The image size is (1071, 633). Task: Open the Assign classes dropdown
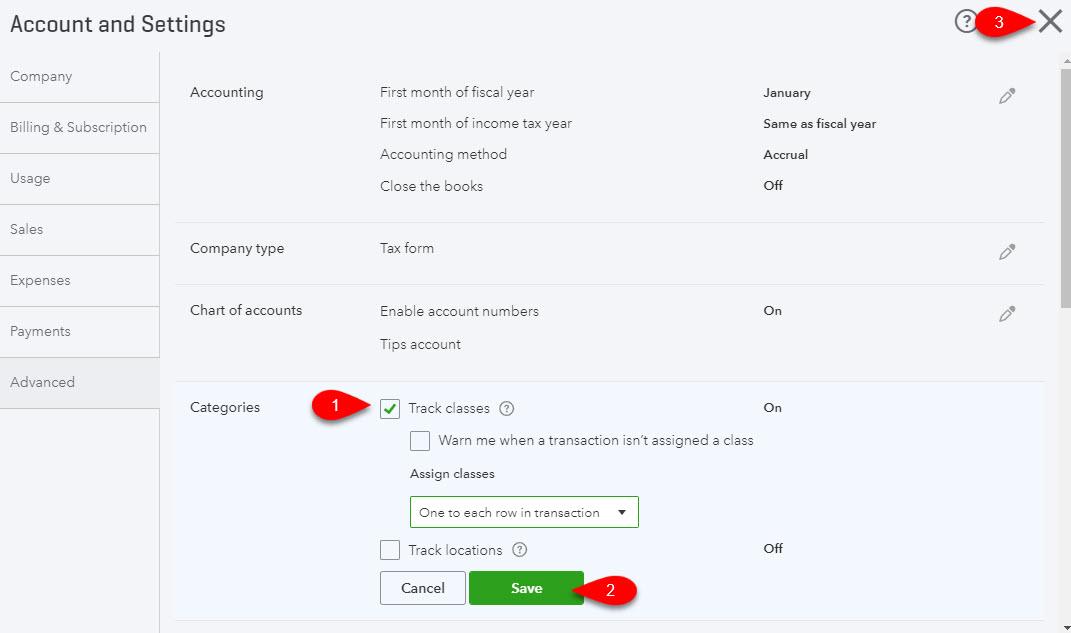524,512
